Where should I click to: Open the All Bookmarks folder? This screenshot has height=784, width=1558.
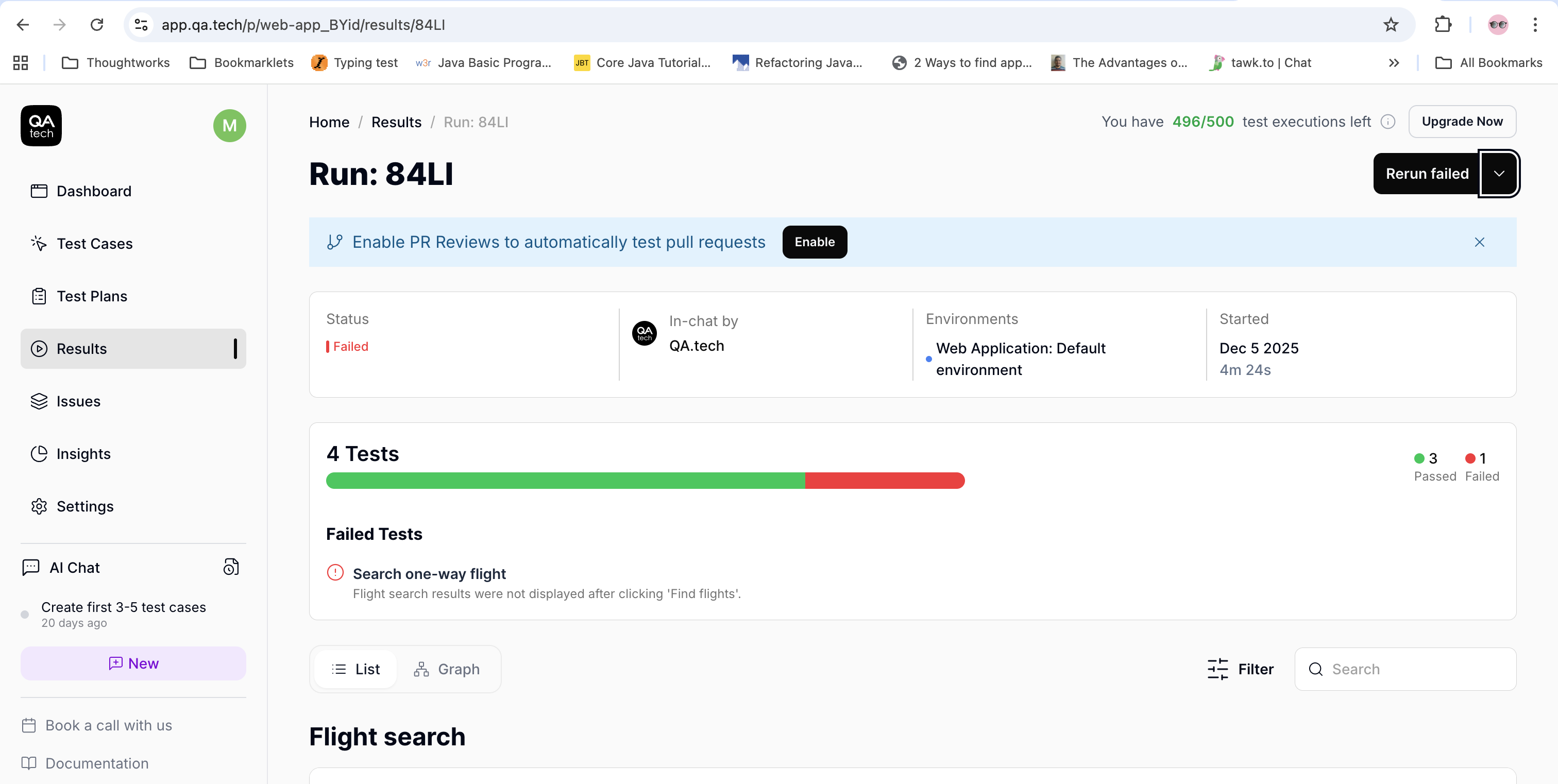click(x=1488, y=63)
